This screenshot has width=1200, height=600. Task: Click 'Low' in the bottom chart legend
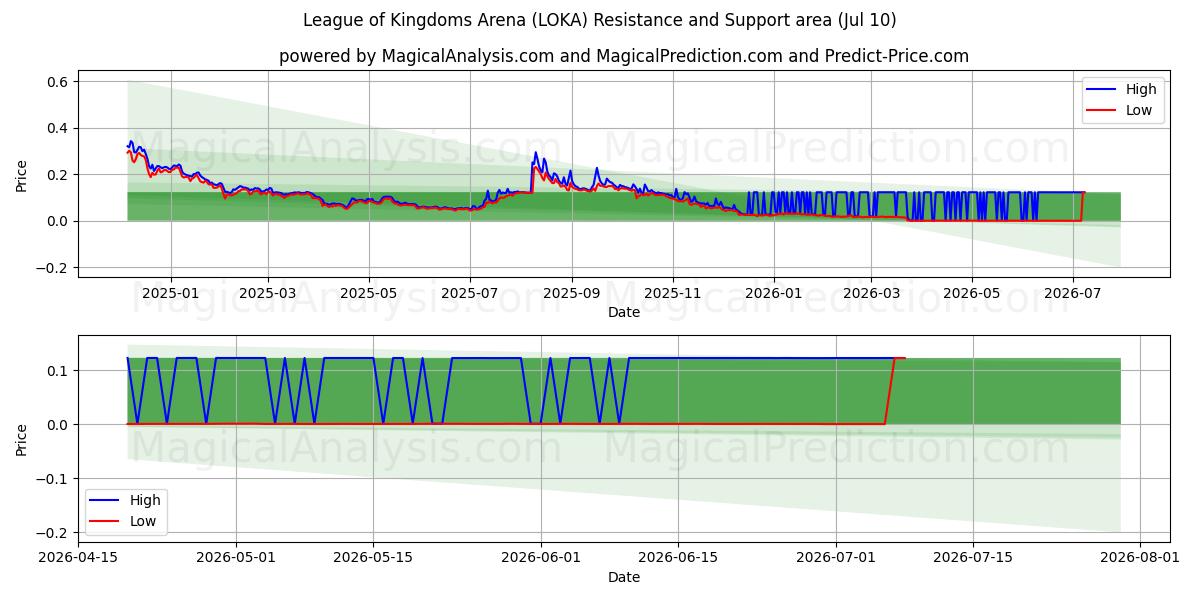click(x=143, y=521)
